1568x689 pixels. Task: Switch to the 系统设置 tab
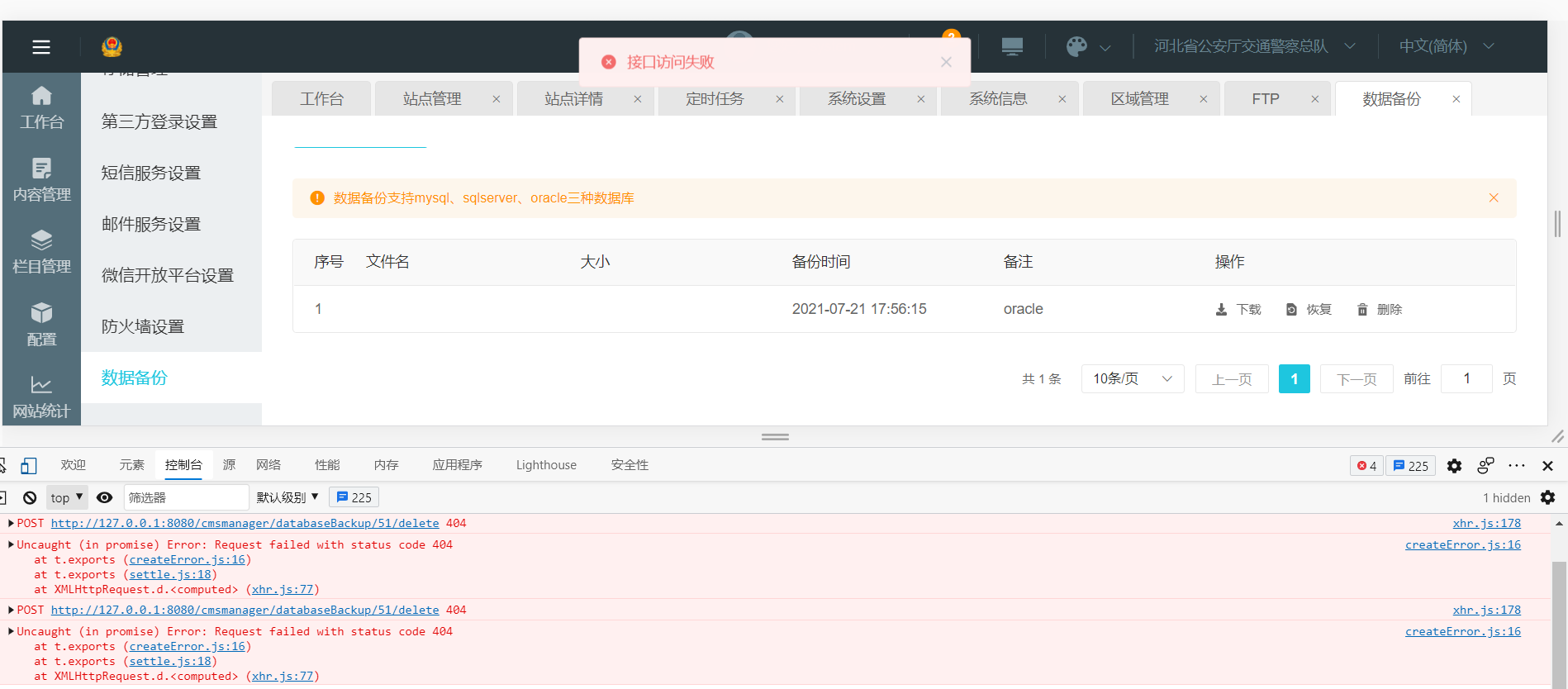pyautogui.click(x=857, y=99)
